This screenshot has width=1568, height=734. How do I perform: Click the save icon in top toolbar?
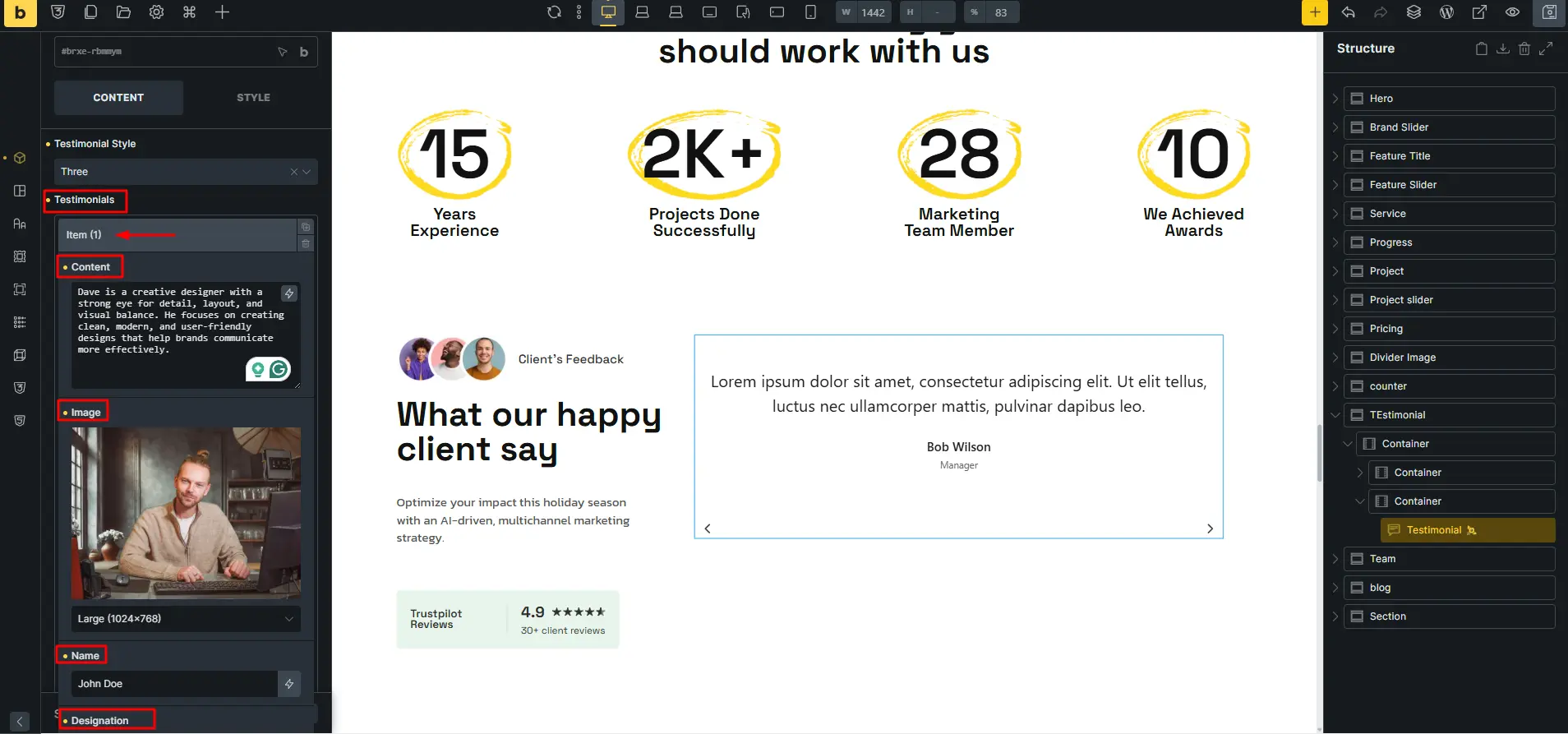(1549, 12)
